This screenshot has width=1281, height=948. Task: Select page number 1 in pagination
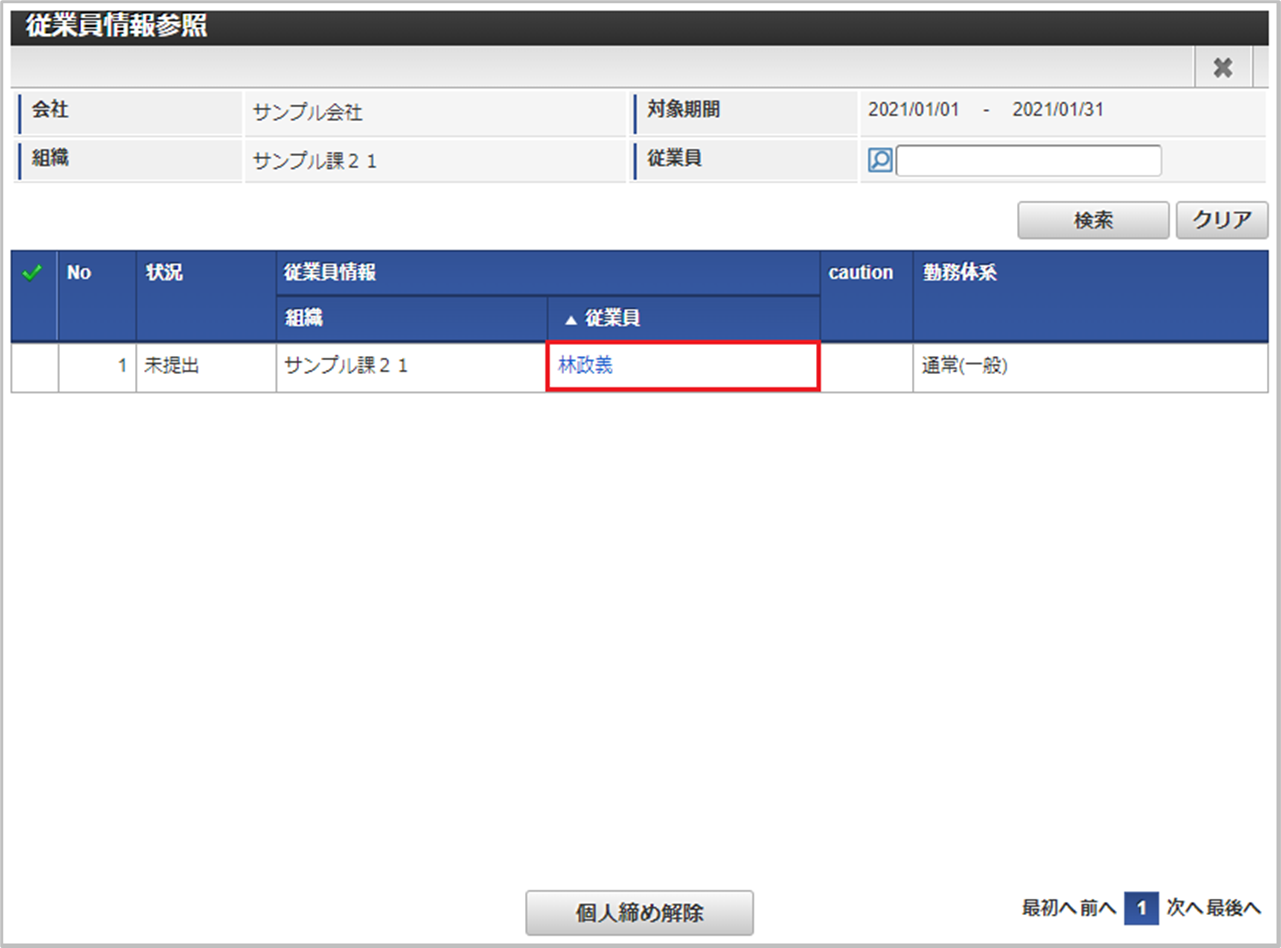pyautogui.click(x=1141, y=909)
